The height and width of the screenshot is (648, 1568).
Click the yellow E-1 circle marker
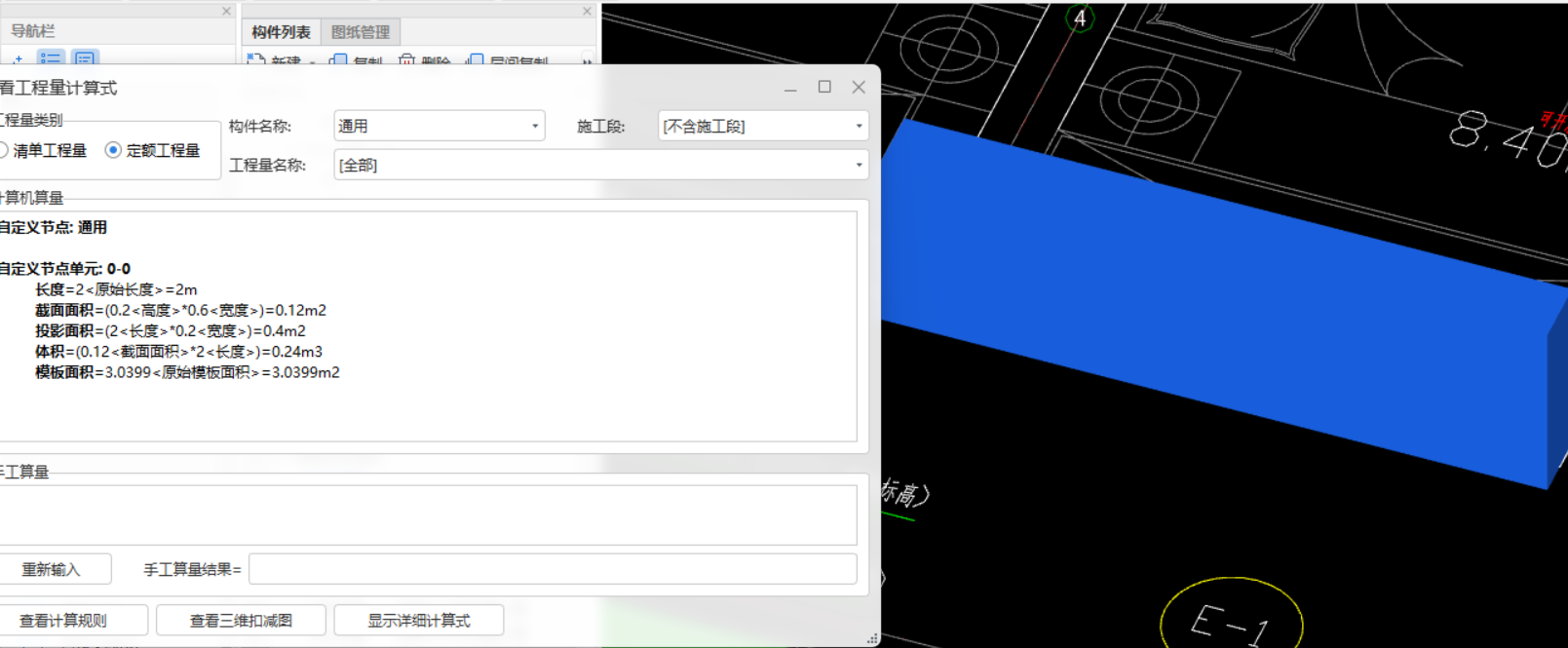coord(1232,618)
